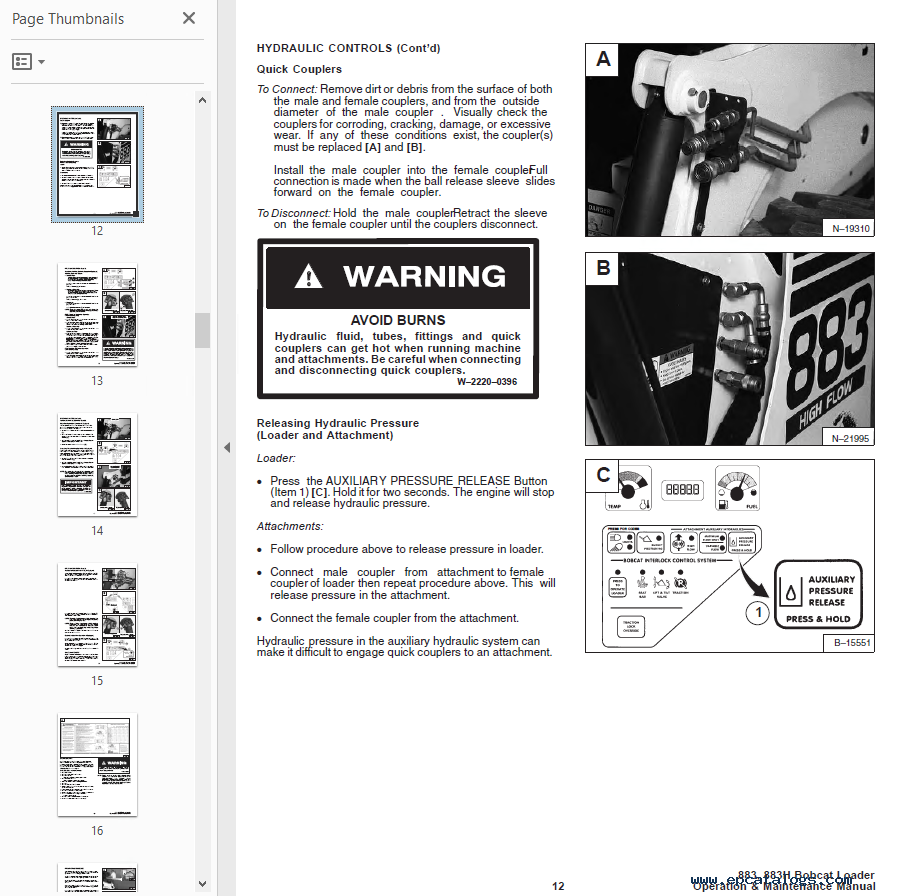Jump to the page 13 thumbnail
Viewport: 903px width, 896px height.
[97, 315]
